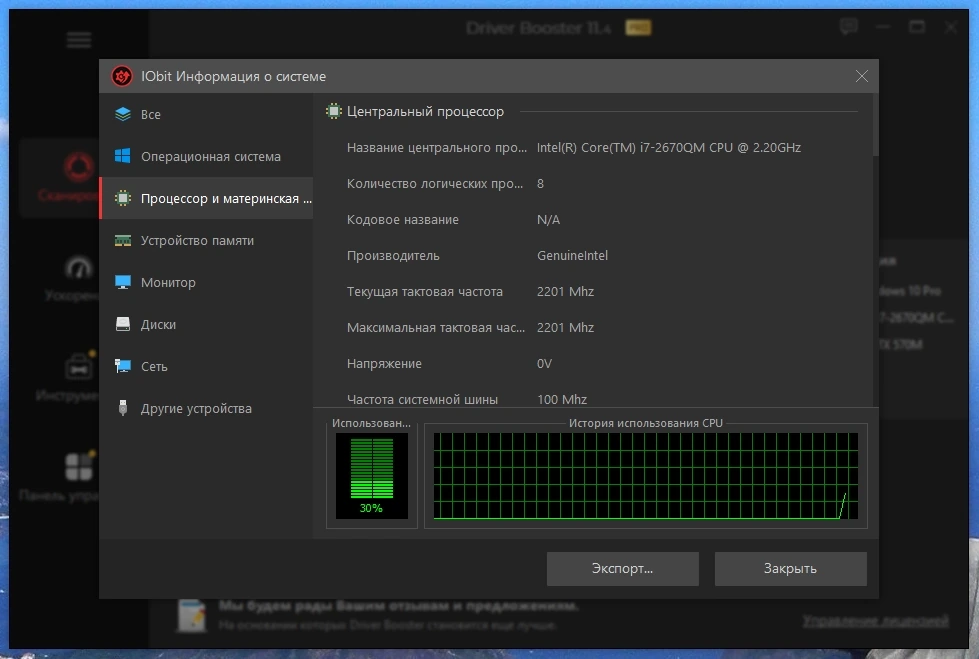Click Производитель value GenuineIntel
Viewport: 979px width, 659px height.
[572, 255]
